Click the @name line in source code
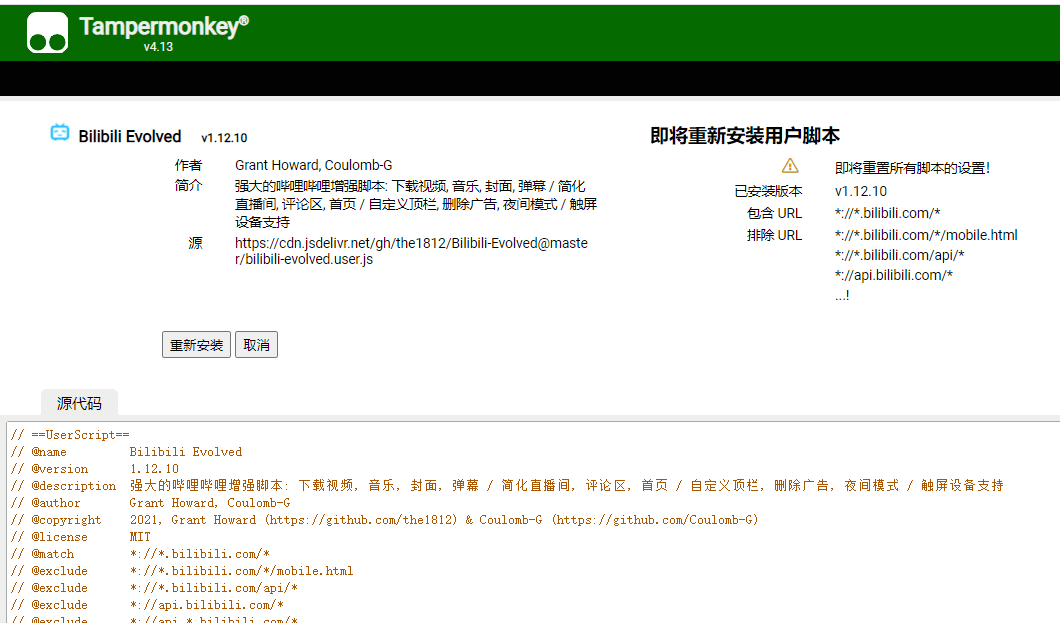The image size is (1060, 623). coord(126,452)
